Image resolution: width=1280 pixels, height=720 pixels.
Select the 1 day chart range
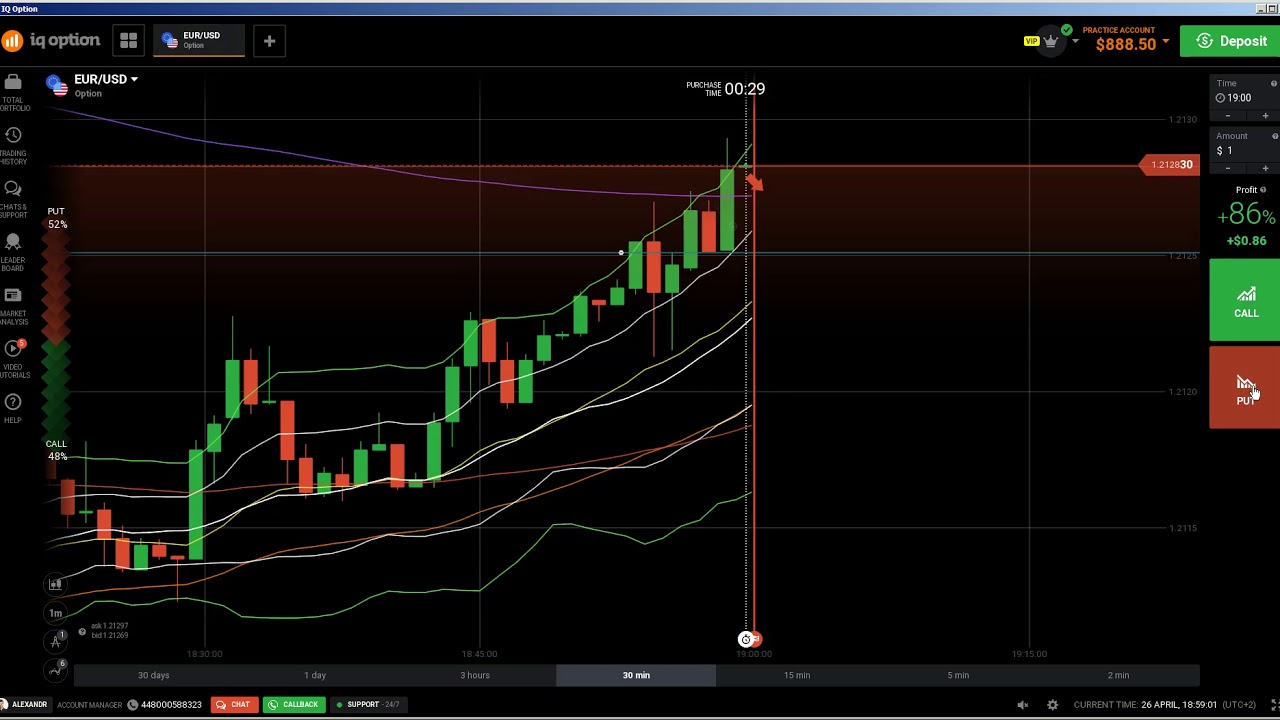[315, 675]
